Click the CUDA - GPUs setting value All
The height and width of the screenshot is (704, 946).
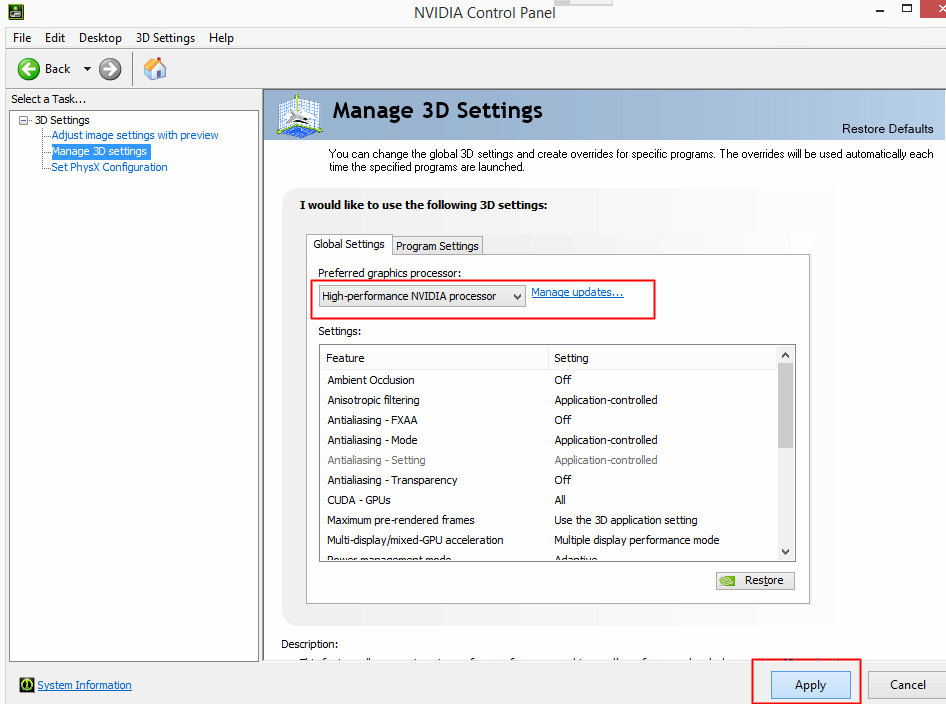tap(560, 500)
